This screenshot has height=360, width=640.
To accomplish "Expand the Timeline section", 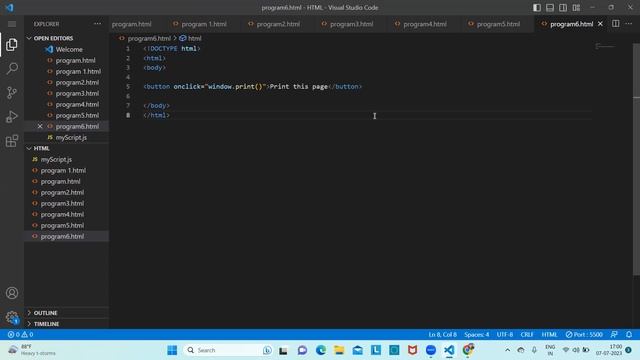I will coord(66,324).
